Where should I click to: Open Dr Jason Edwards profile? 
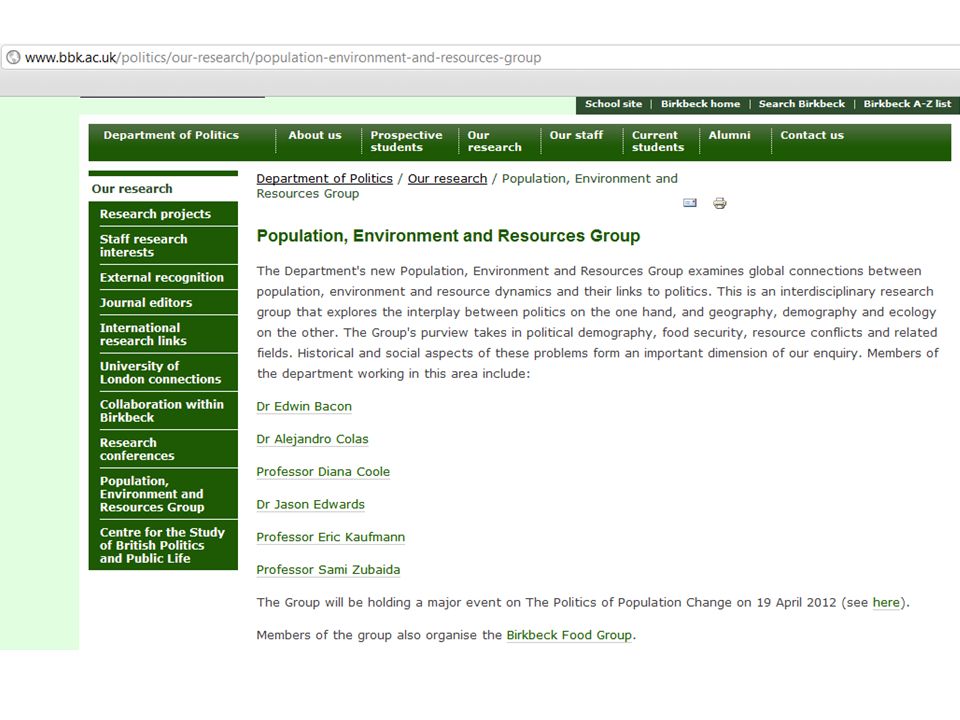pos(310,504)
